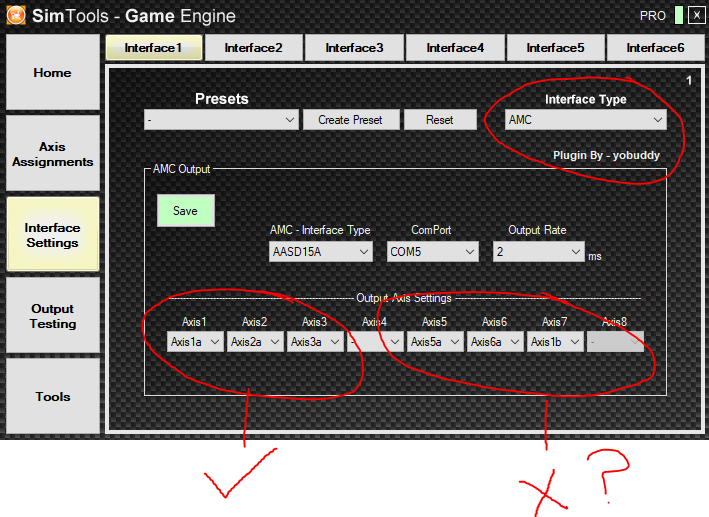The height and width of the screenshot is (517, 709).
Task: Click the 'AMC Output' group label
Action: click(x=181, y=169)
